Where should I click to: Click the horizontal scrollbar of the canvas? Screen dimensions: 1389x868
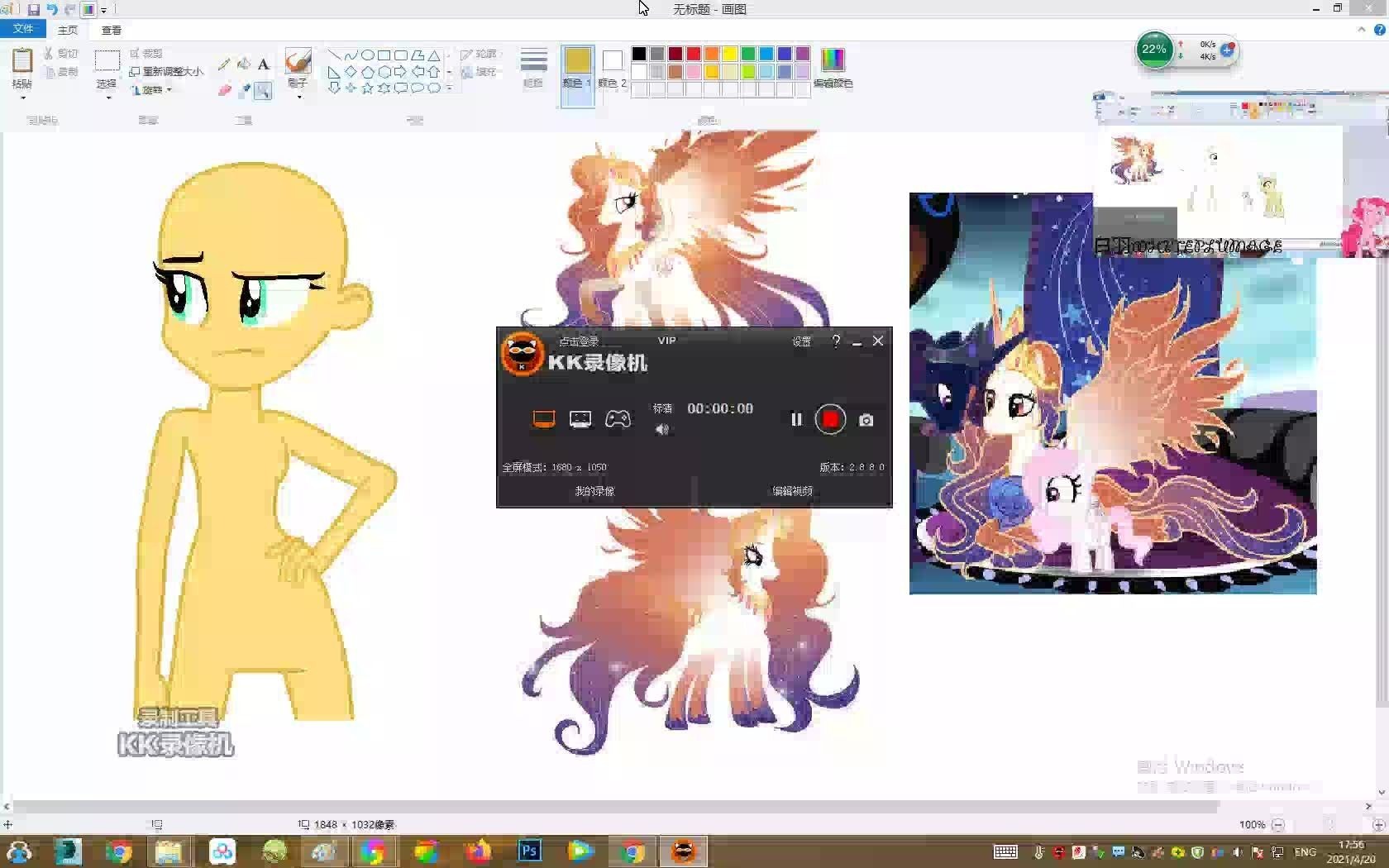[x=617, y=805]
